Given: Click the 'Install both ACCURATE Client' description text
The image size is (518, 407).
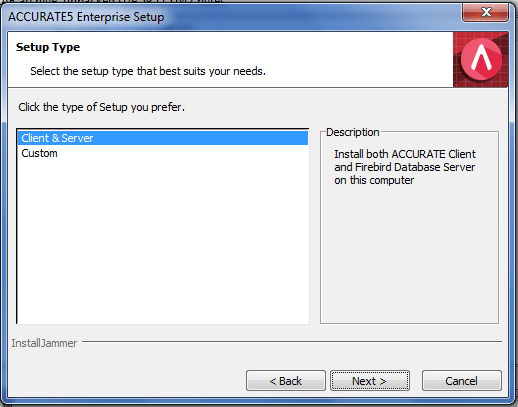Looking at the screenshot, I should [405, 154].
